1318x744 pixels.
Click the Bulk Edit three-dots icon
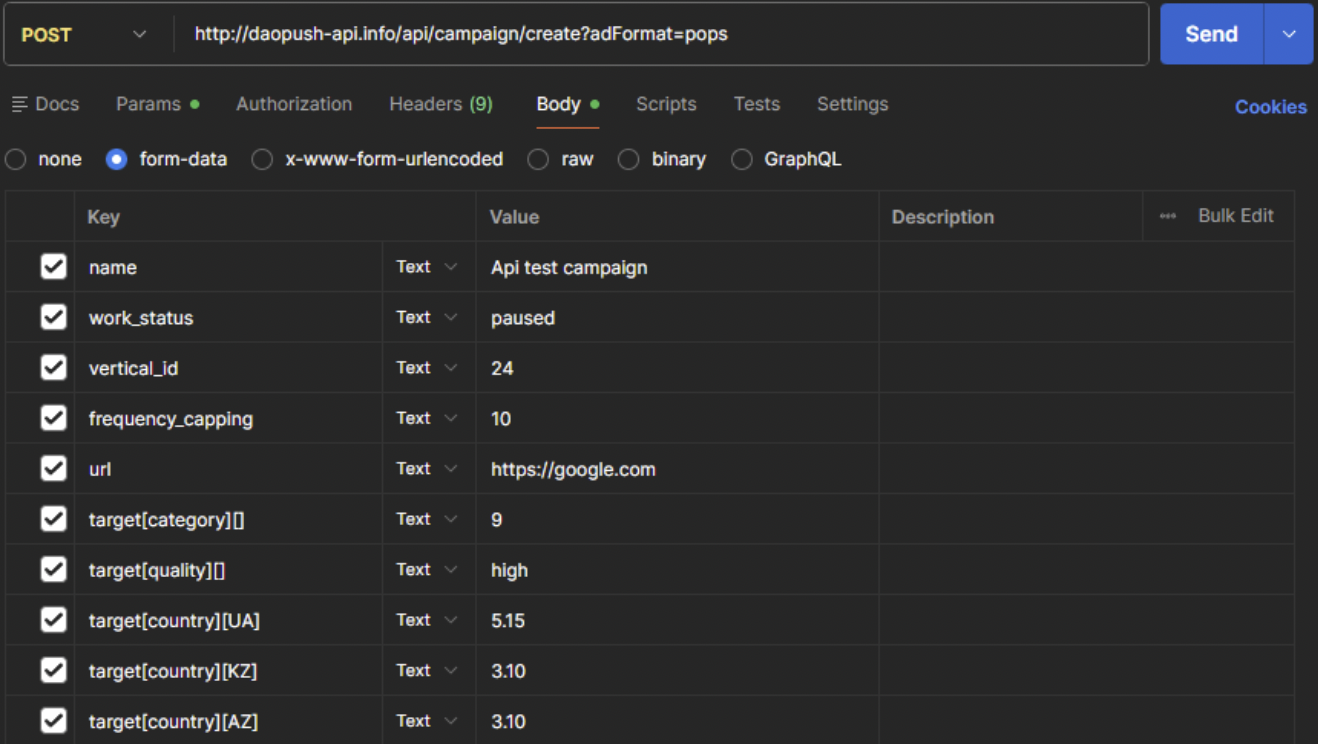(x=1167, y=216)
